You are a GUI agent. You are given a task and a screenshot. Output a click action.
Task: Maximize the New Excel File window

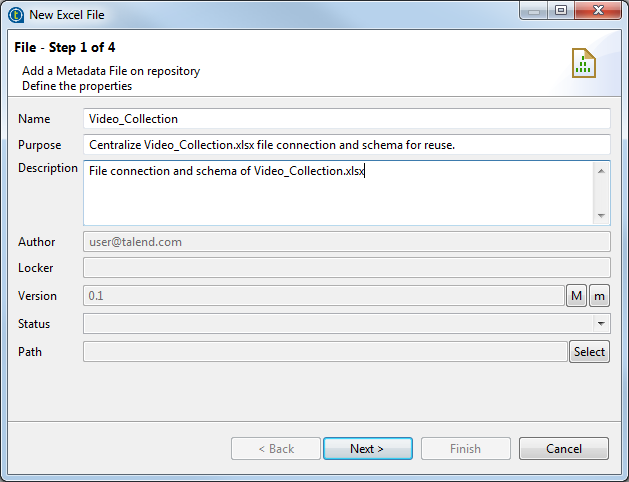coord(560,14)
